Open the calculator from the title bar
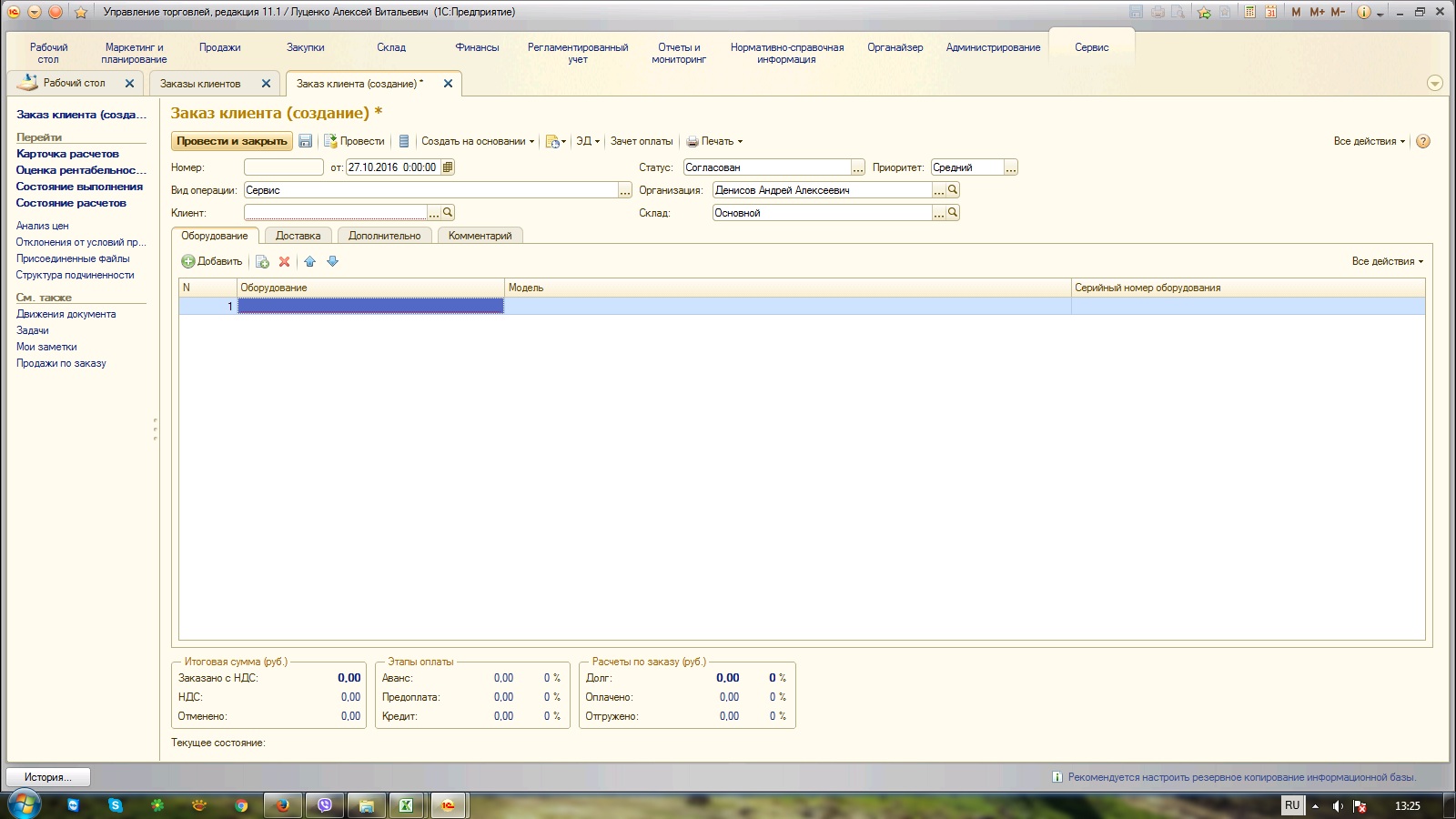The image size is (1456, 819). click(x=1249, y=12)
